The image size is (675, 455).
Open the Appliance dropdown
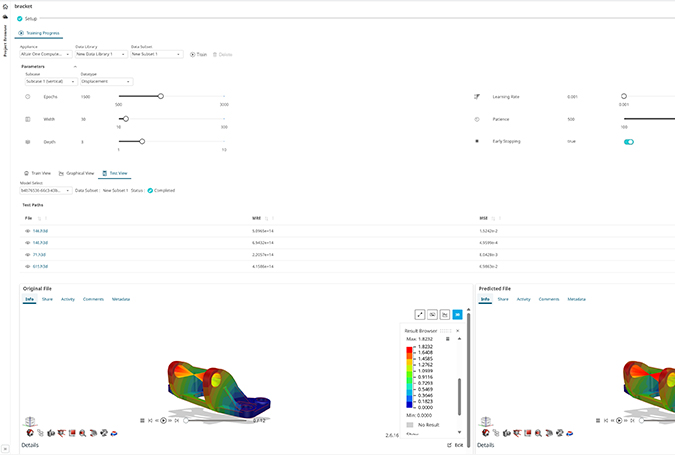pyautogui.click(x=46, y=54)
